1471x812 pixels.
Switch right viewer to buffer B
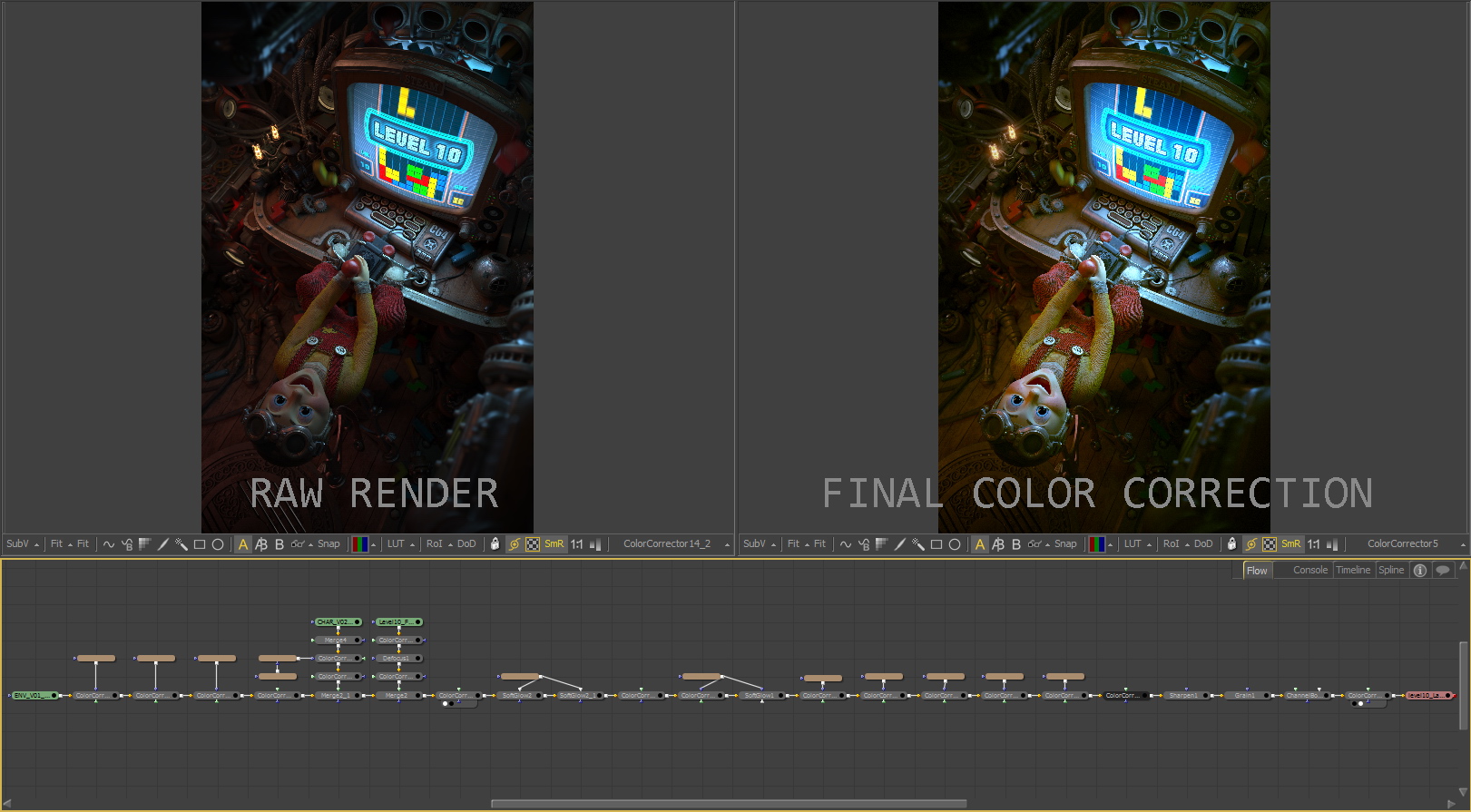(1015, 544)
